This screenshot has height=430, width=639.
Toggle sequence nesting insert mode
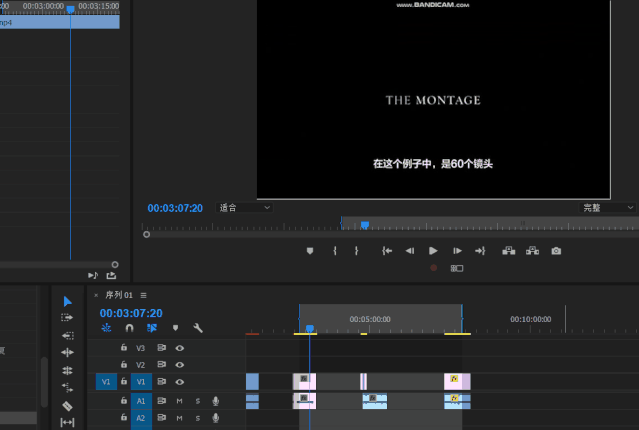[106, 328]
